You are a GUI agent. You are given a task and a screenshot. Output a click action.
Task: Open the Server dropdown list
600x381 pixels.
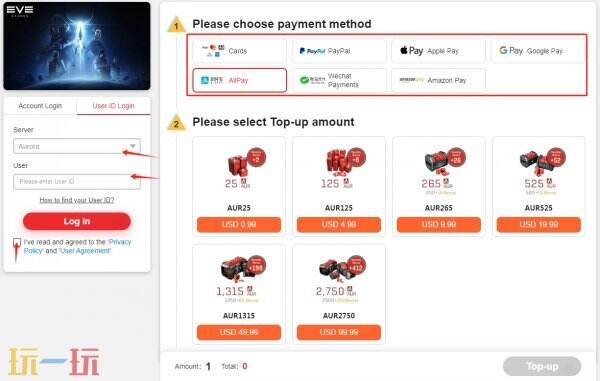coord(77,146)
